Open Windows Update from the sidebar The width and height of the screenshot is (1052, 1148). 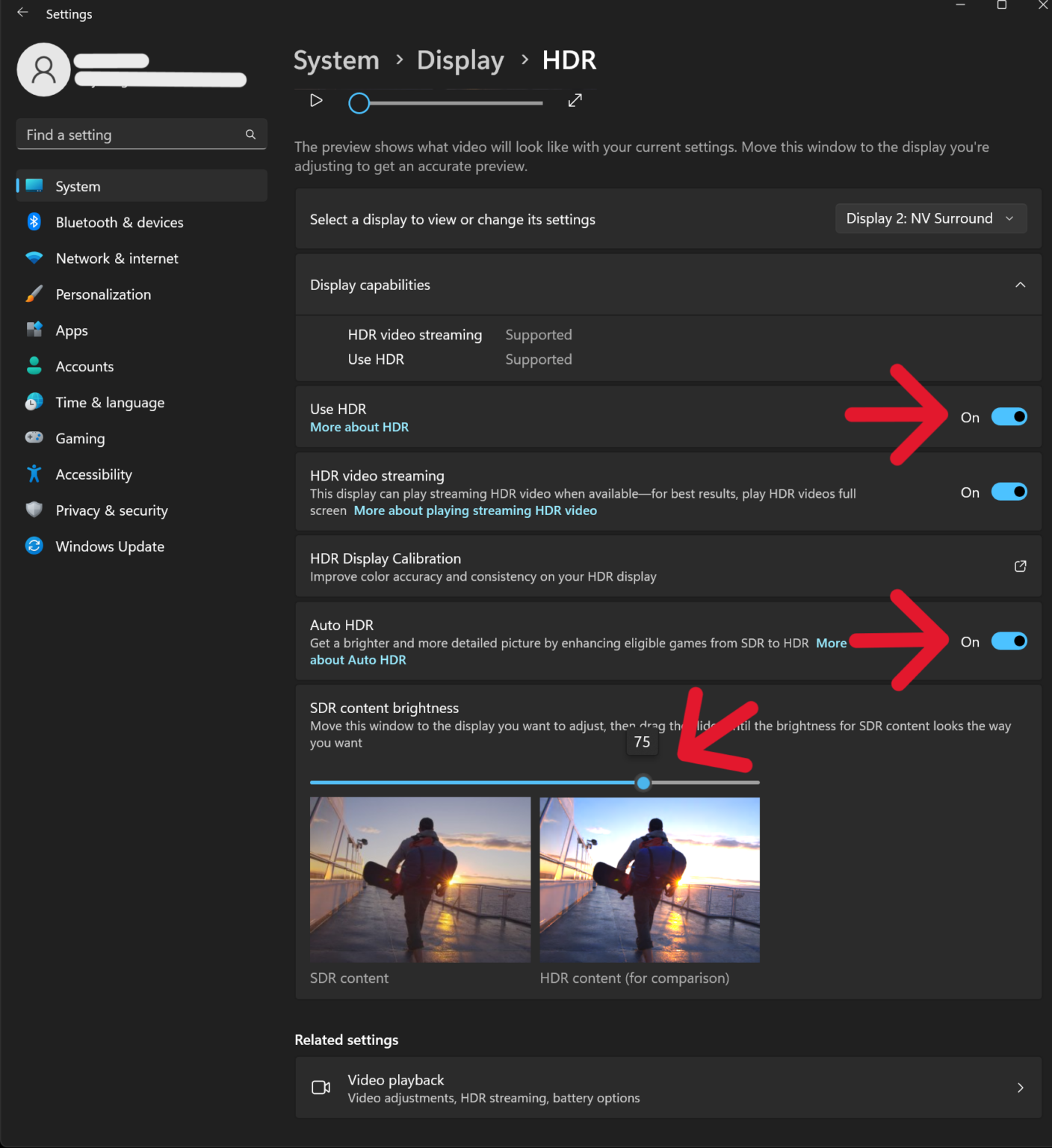tap(109, 546)
